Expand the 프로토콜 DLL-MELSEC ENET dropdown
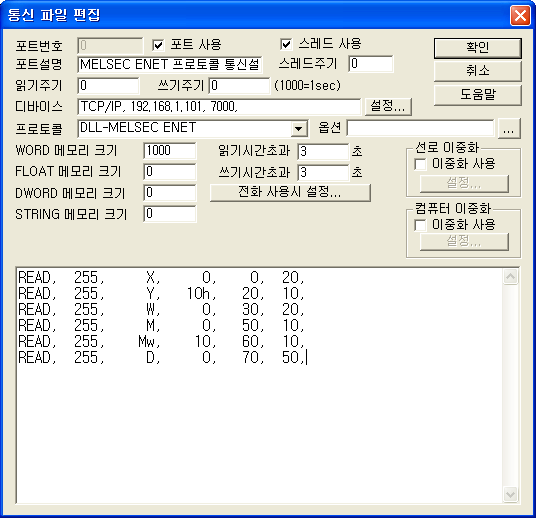The height and width of the screenshot is (518, 536). point(299,129)
